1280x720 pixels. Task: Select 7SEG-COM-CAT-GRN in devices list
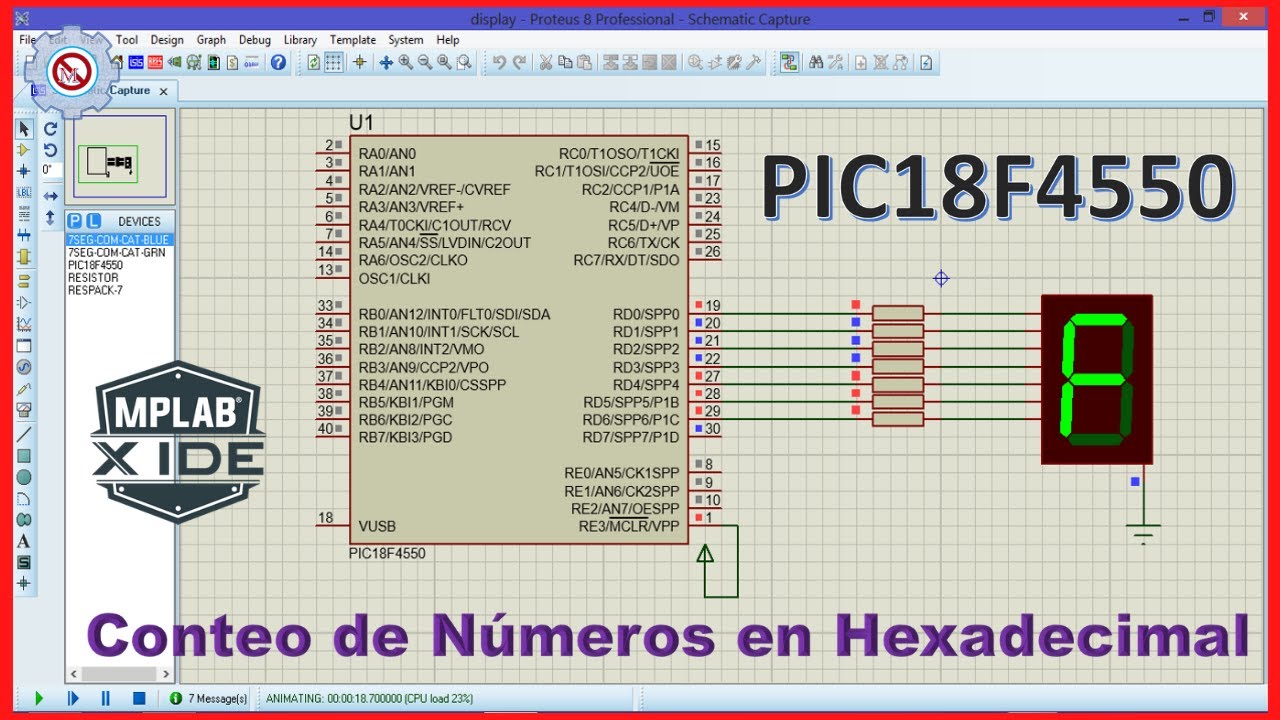[x=118, y=253]
